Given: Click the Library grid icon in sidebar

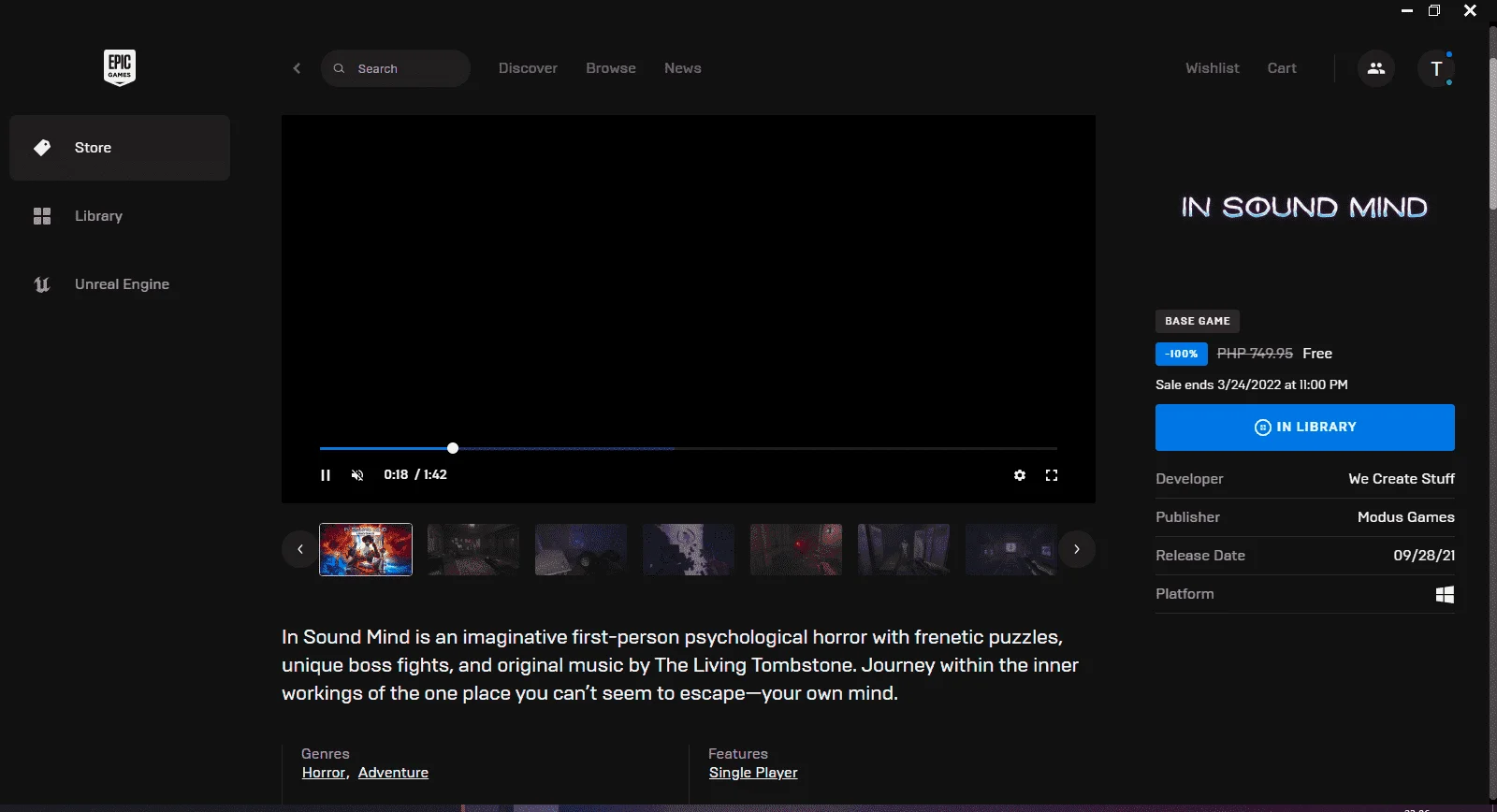Looking at the screenshot, I should click(x=42, y=216).
